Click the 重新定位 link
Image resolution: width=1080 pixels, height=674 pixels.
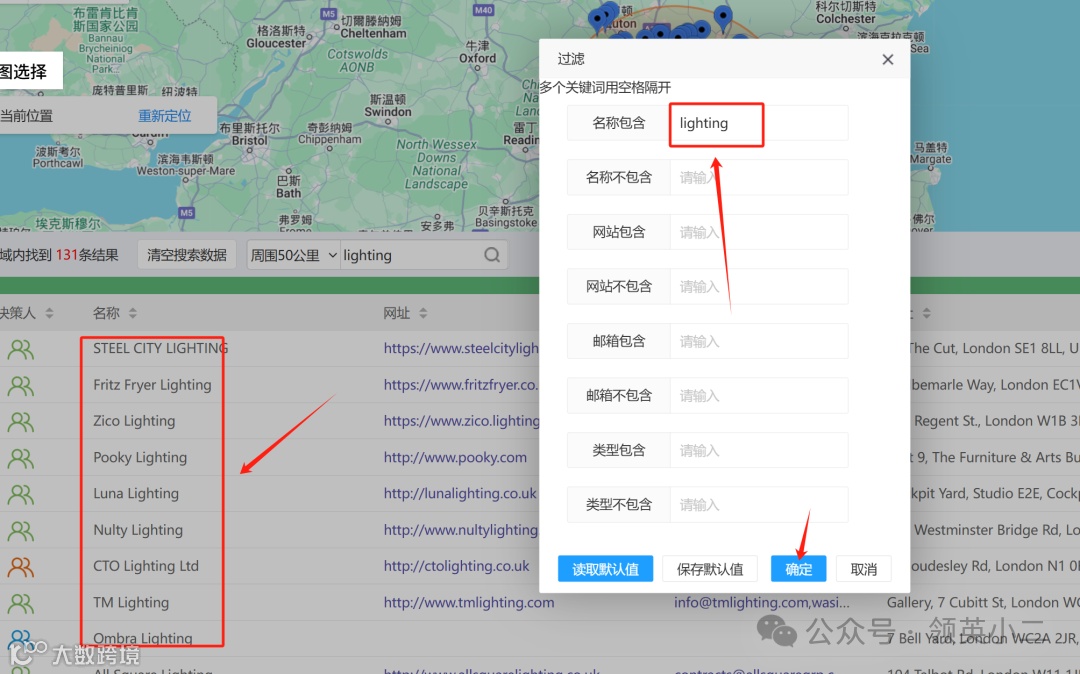click(165, 116)
